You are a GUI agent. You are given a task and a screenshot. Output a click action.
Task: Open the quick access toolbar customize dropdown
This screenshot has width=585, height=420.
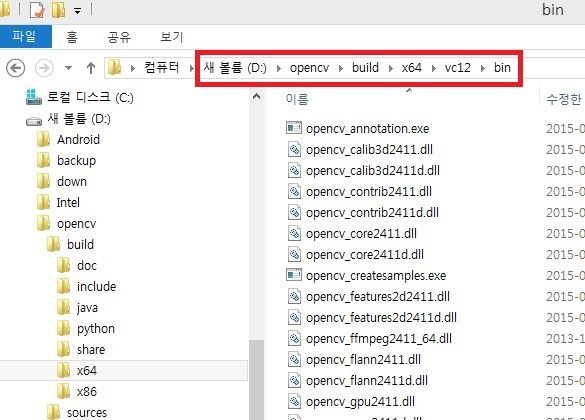(x=77, y=11)
